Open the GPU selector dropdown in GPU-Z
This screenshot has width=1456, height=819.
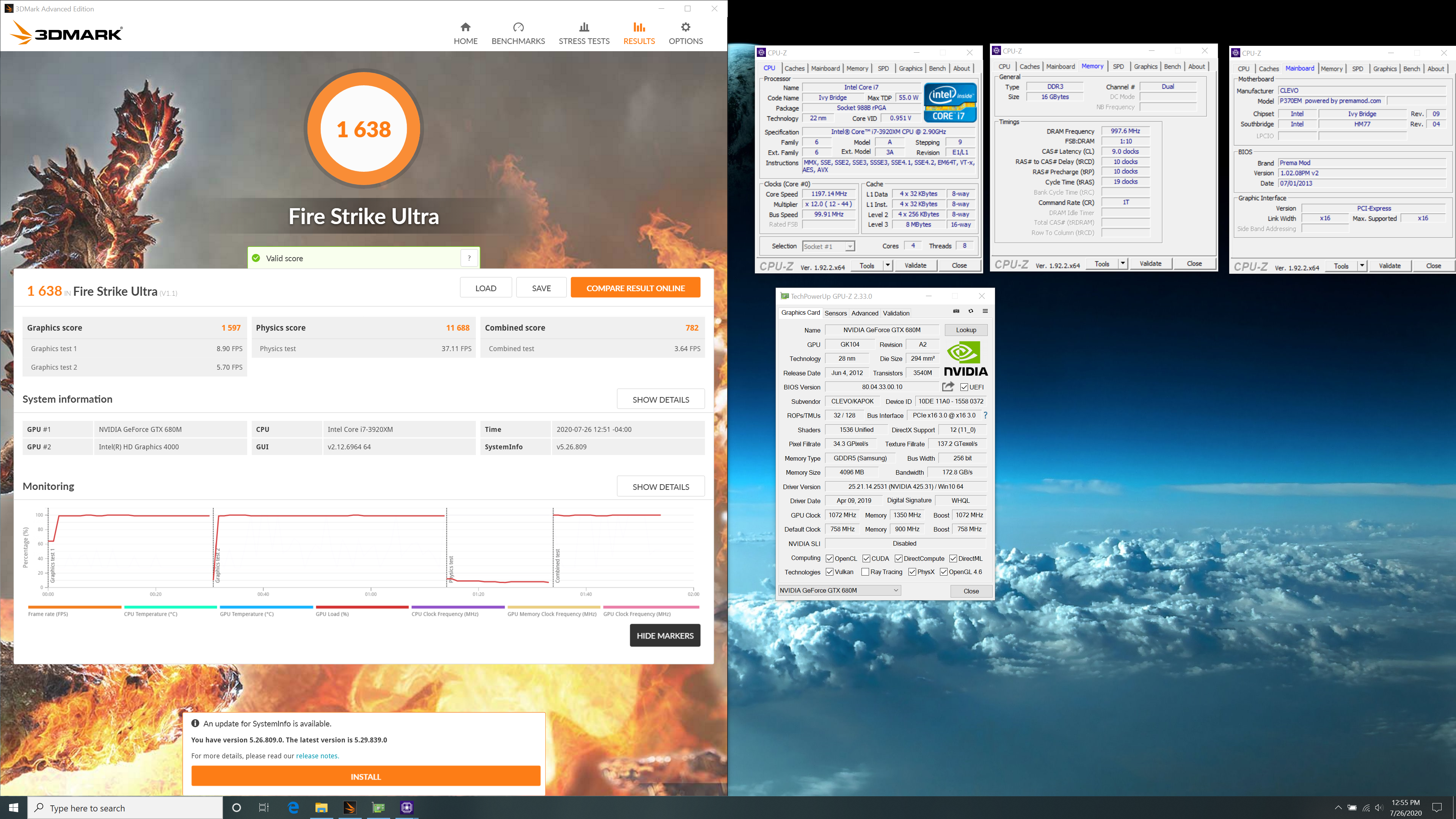click(x=839, y=591)
